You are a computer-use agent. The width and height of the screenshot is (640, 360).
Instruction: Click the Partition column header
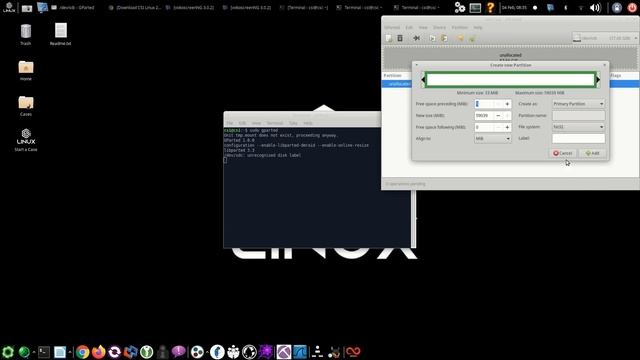coord(393,76)
